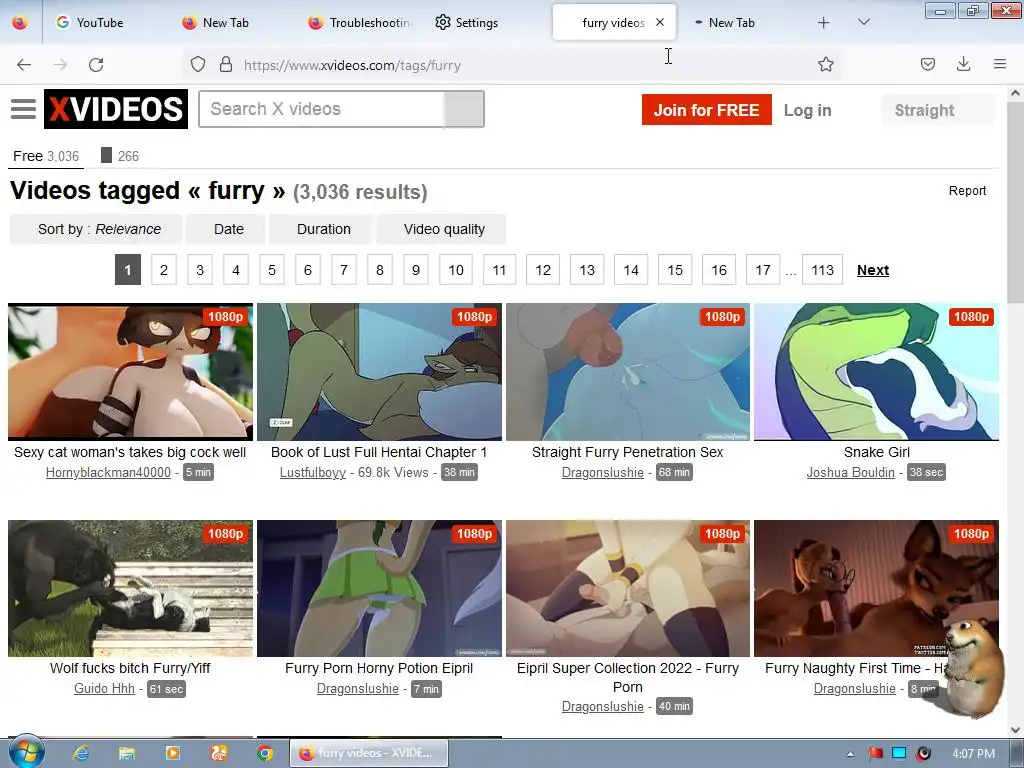Click the network tray icon
The height and width of the screenshot is (768, 1024).
click(x=899, y=754)
